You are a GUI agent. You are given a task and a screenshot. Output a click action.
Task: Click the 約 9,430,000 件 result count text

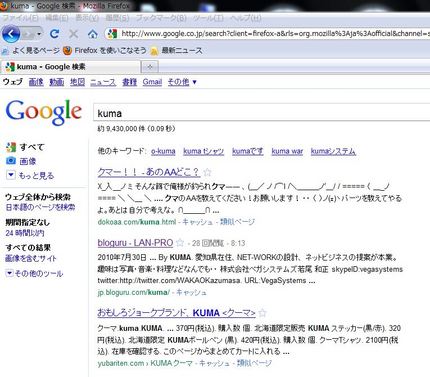136,128
